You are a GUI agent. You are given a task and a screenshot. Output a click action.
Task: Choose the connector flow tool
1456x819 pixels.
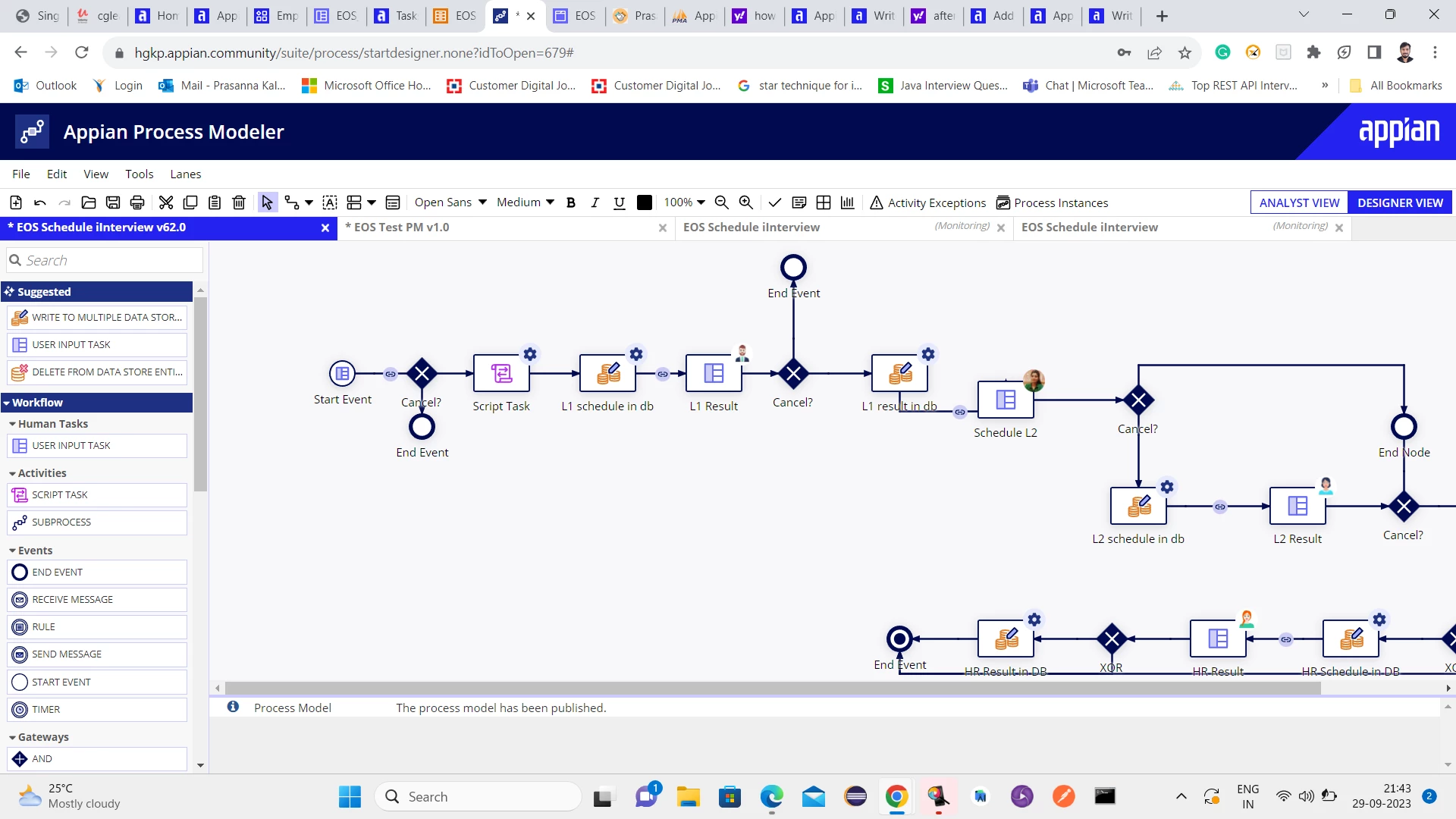(292, 202)
